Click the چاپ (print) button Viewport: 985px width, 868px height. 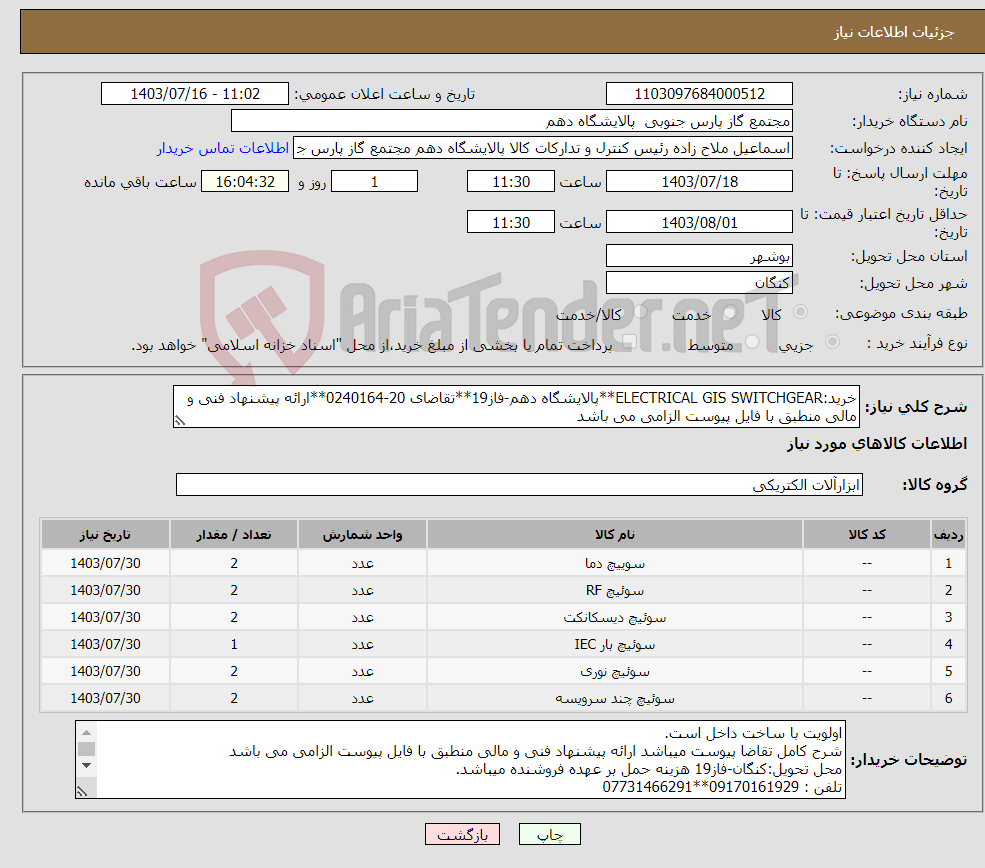click(549, 834)
